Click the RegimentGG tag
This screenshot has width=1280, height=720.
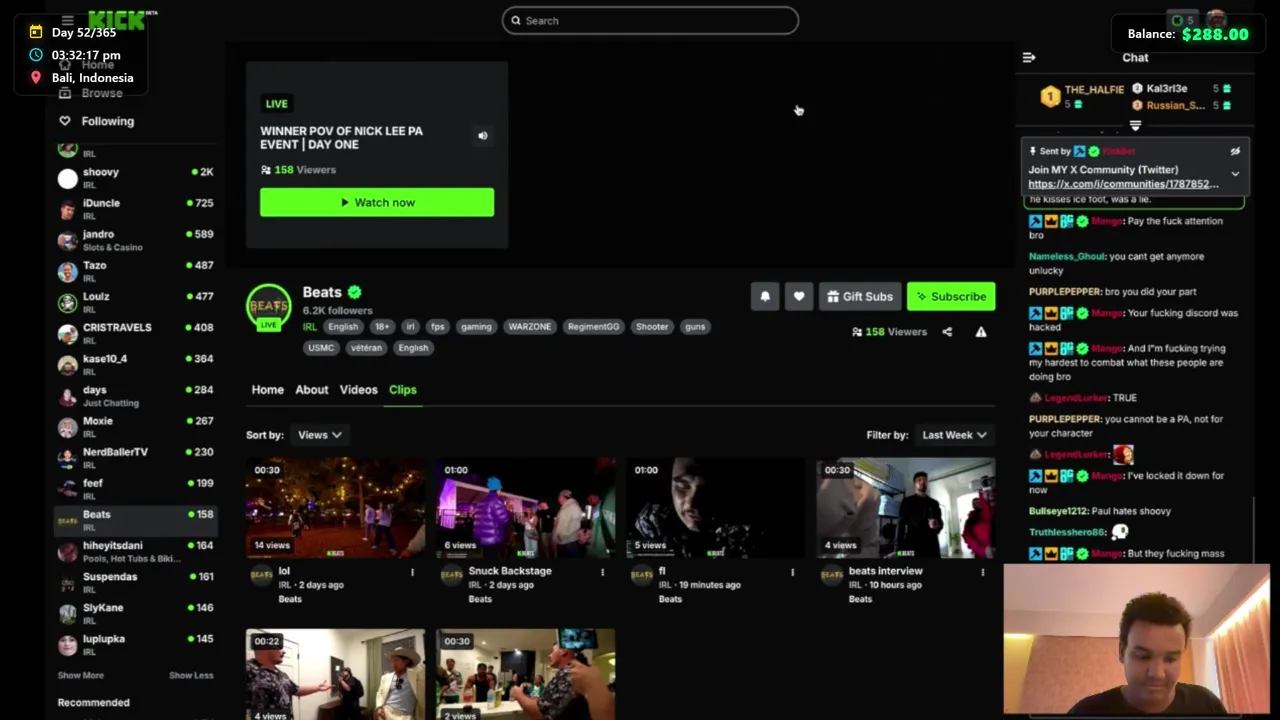593,327
